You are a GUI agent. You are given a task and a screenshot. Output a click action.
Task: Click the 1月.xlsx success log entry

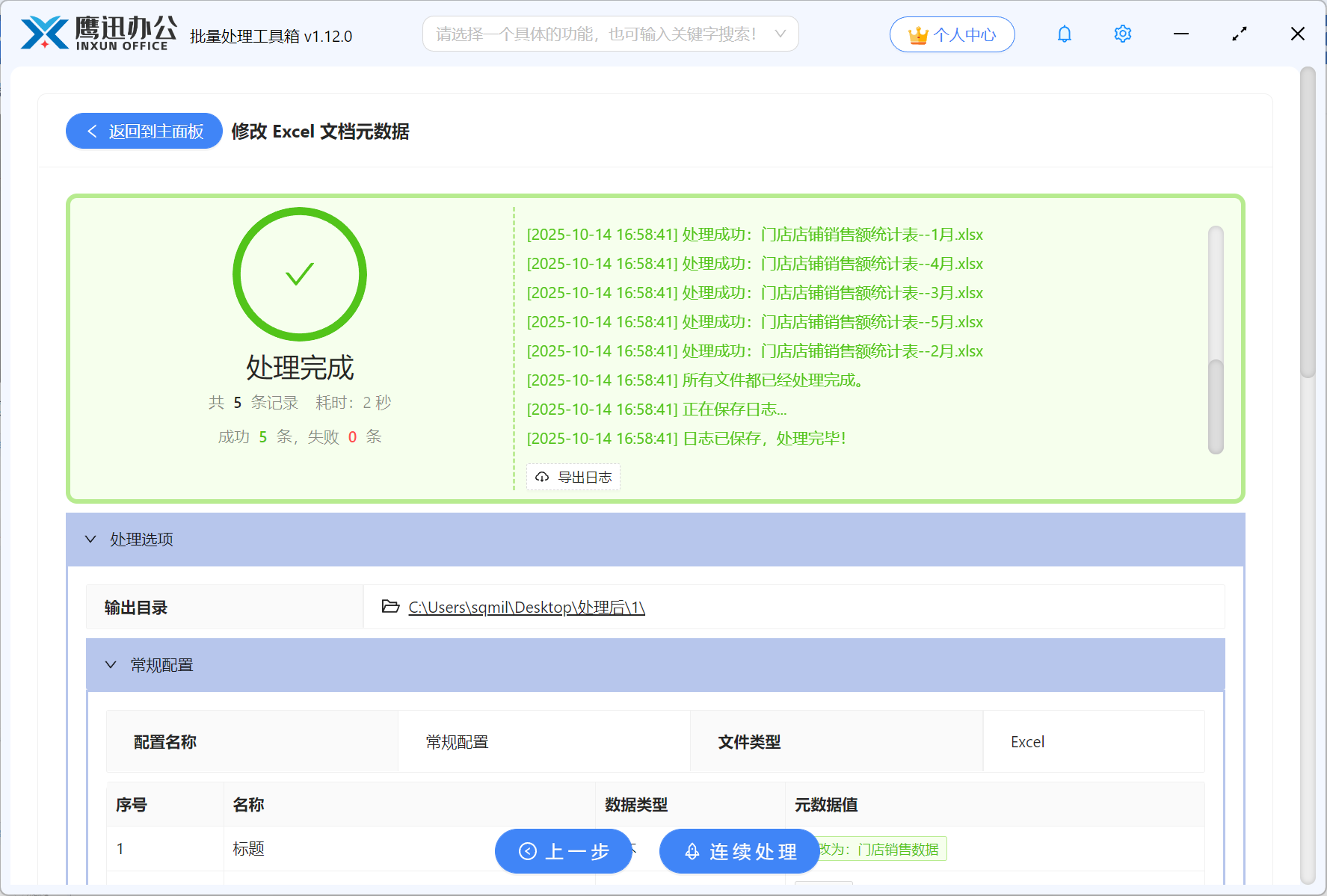point(754,235)
